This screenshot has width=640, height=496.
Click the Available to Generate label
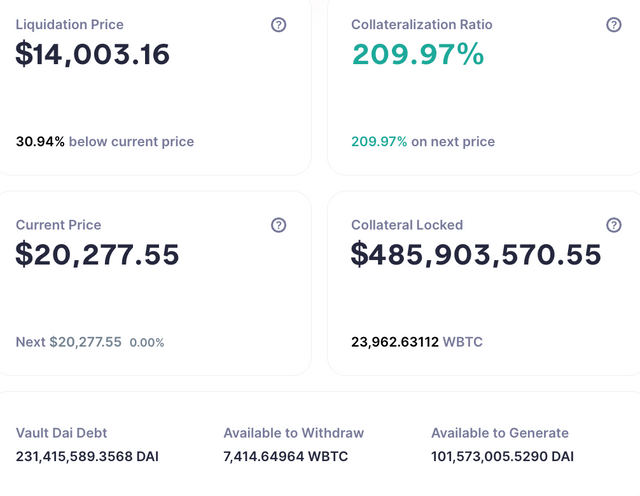pos(500,433)
